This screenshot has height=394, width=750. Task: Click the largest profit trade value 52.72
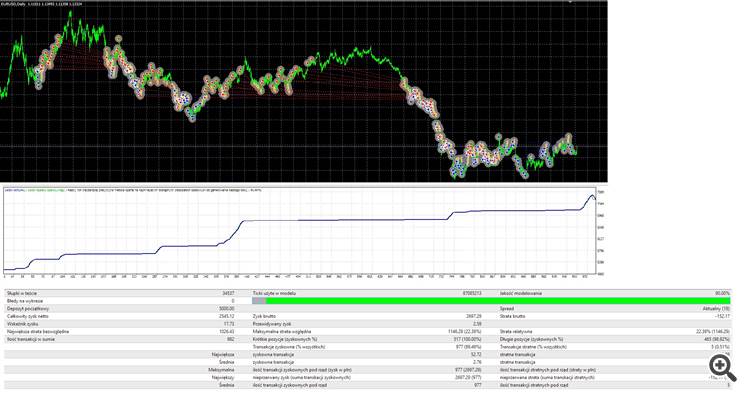click(x=476, y=354)
